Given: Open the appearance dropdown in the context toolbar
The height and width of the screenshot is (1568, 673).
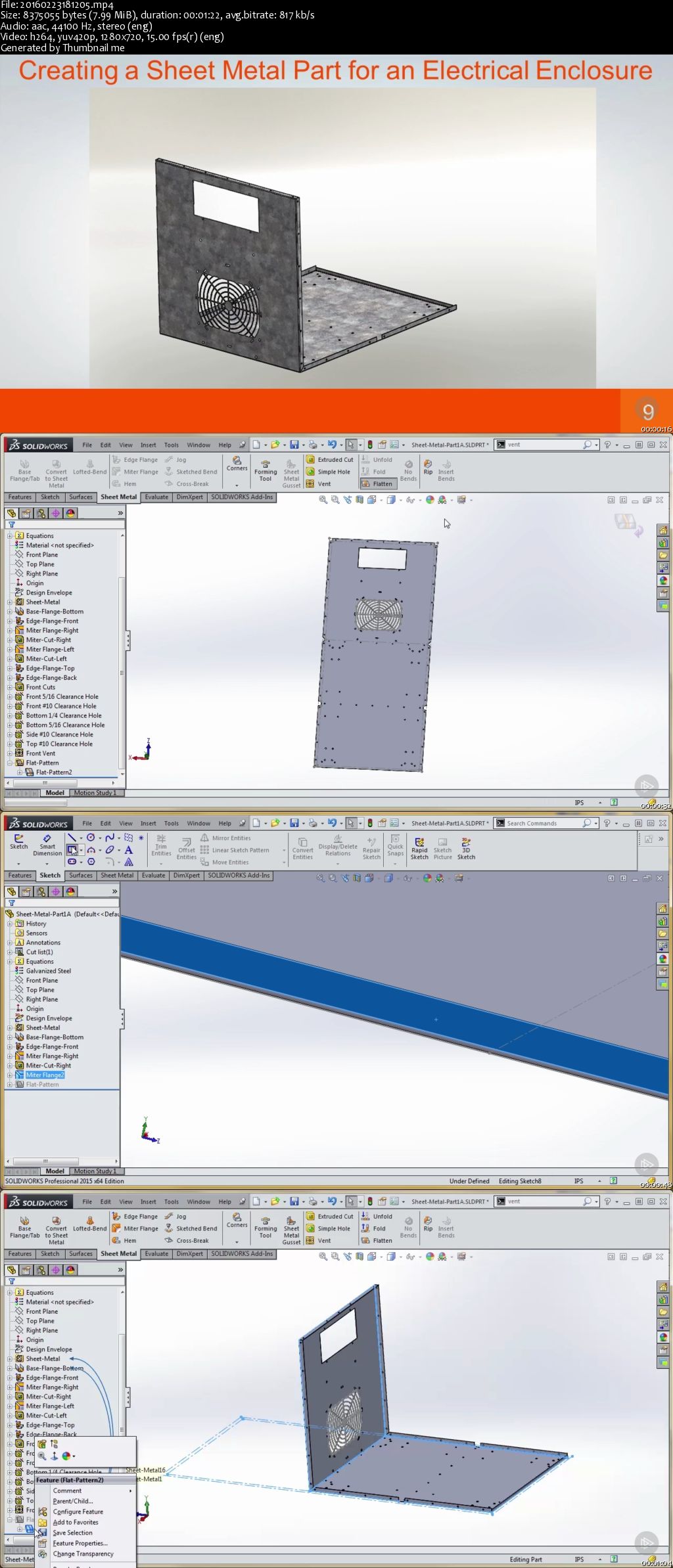Looking at the screenshot, I should pyautogui.click(x=74, y=1456).
